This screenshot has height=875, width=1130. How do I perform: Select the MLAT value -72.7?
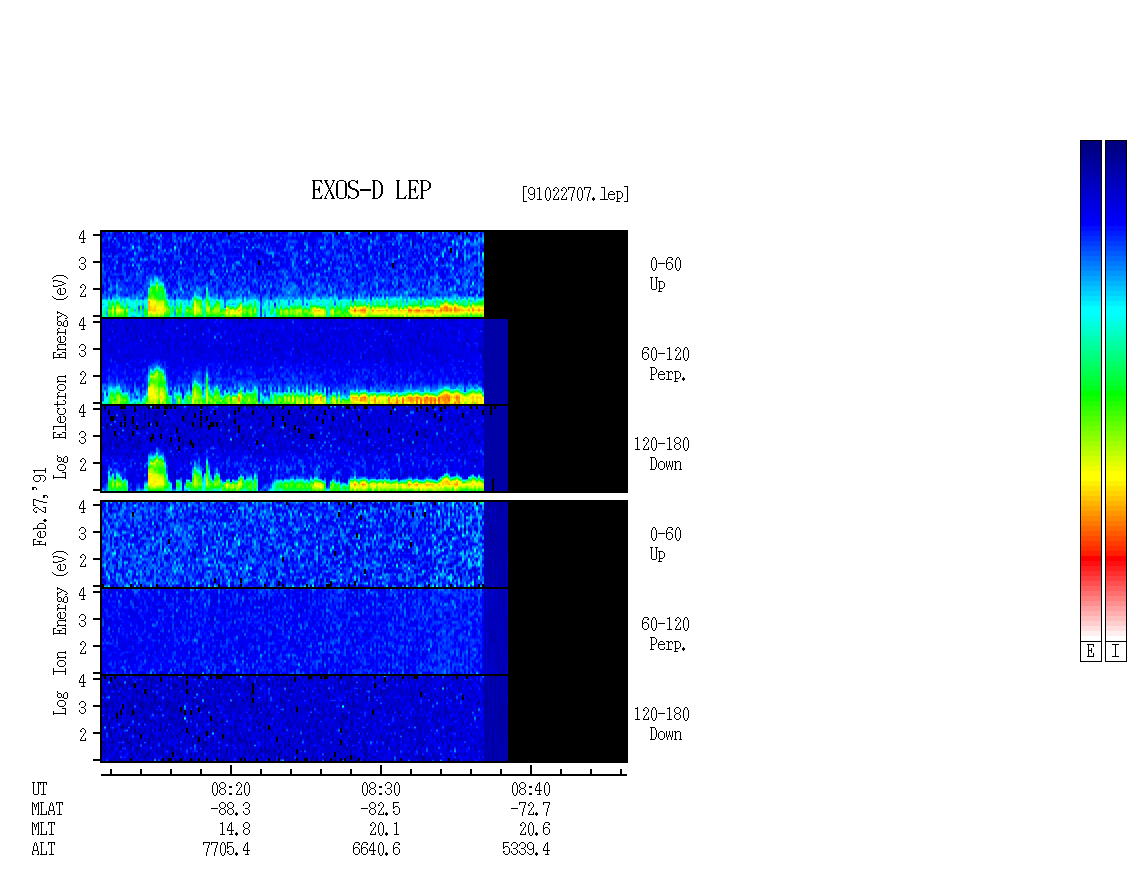click(530, 809)
